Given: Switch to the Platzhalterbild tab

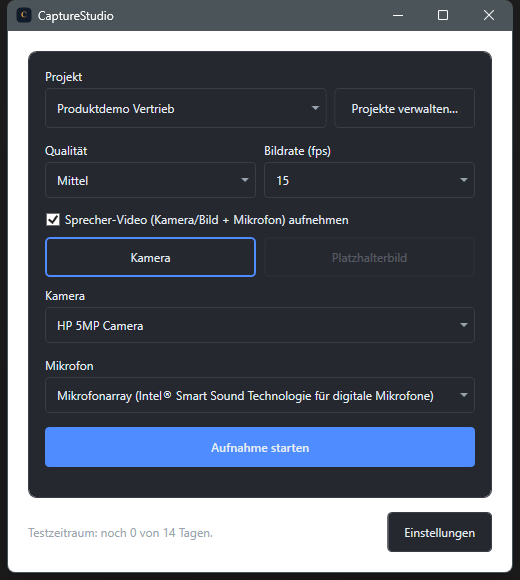Looking at the screenshot, I should [369, 257].
